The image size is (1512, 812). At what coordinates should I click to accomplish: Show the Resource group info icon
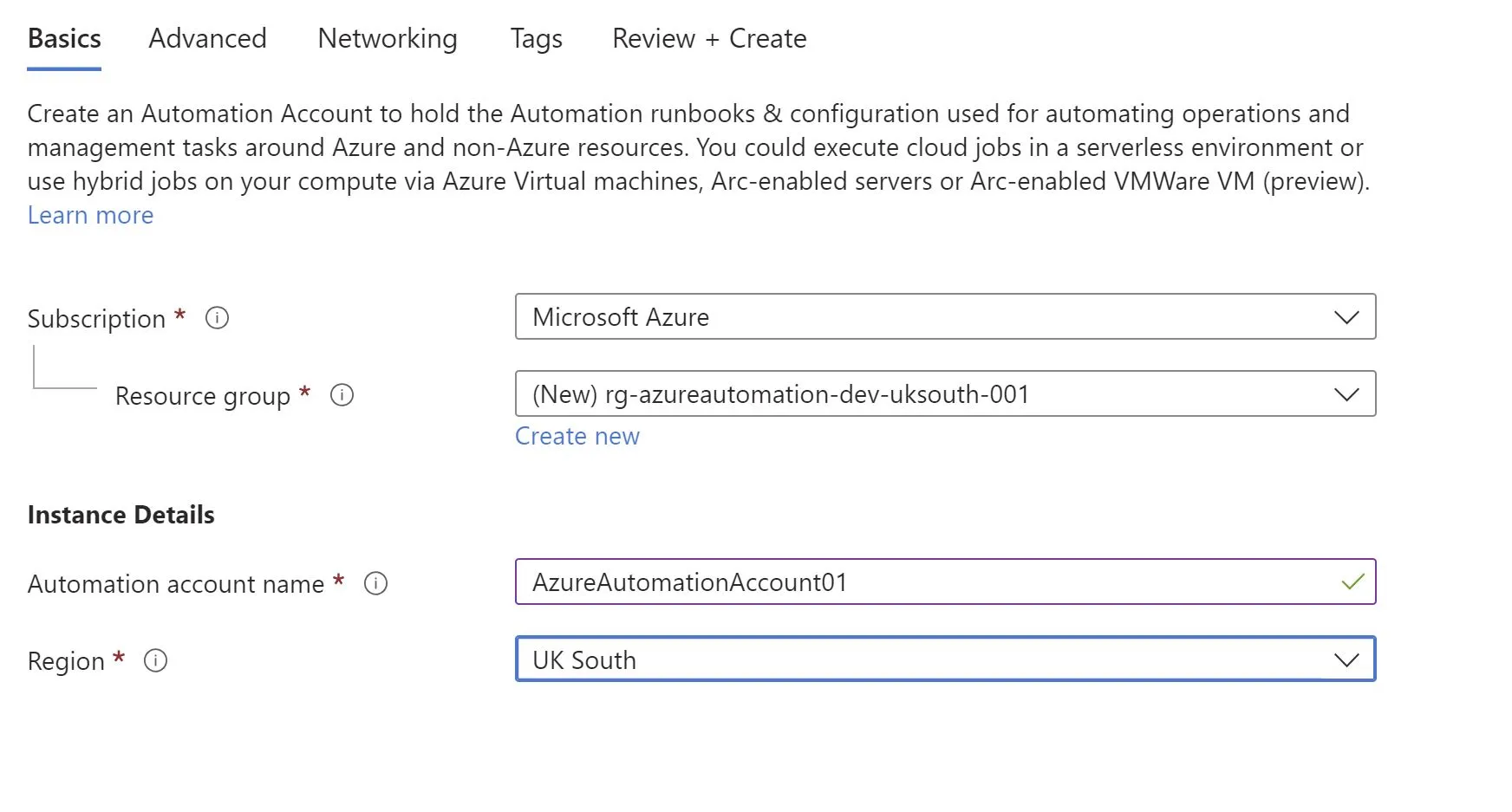tap(342, 395)
